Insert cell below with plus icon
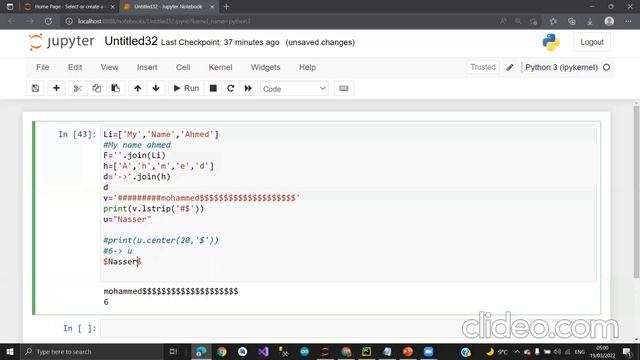640x360 pixels. click(x=56, y=88)
